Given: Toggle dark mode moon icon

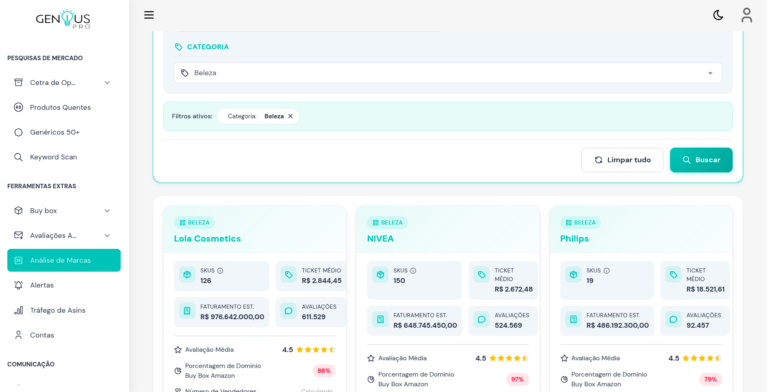Looking at the screenshot, I should tap(718, 15).
